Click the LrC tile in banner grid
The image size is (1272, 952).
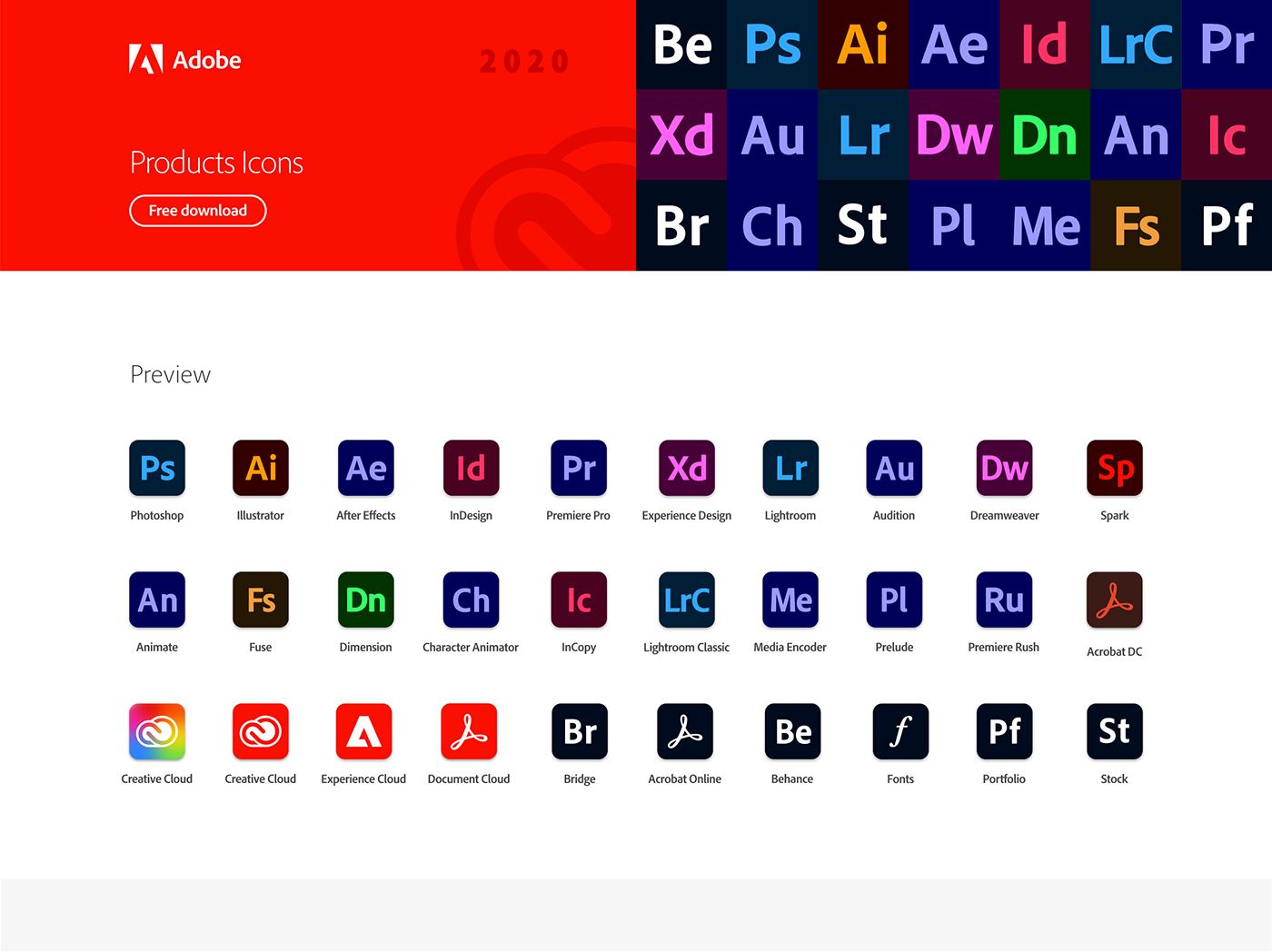coord(1136,45)
